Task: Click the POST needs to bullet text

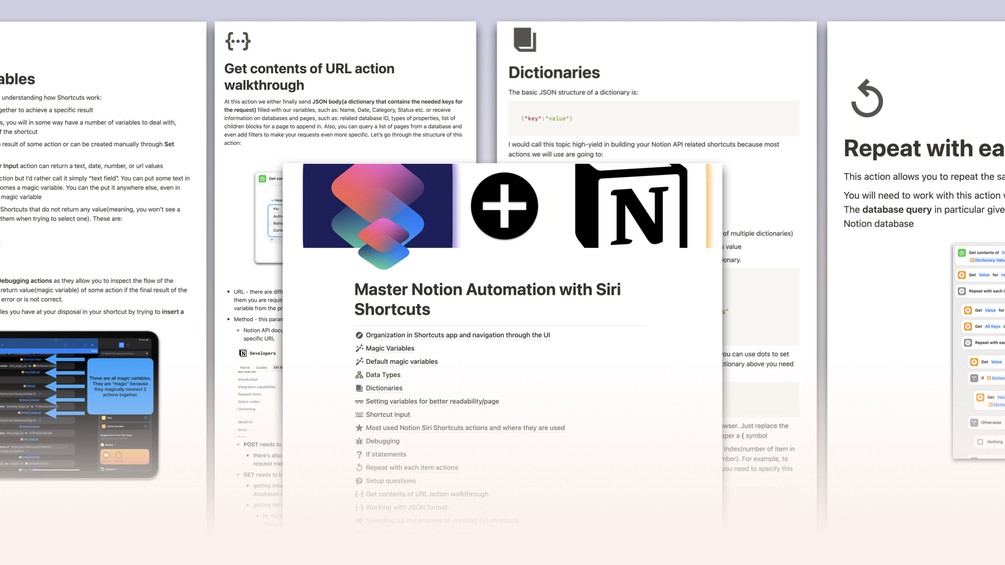Action: coord(262,444)
